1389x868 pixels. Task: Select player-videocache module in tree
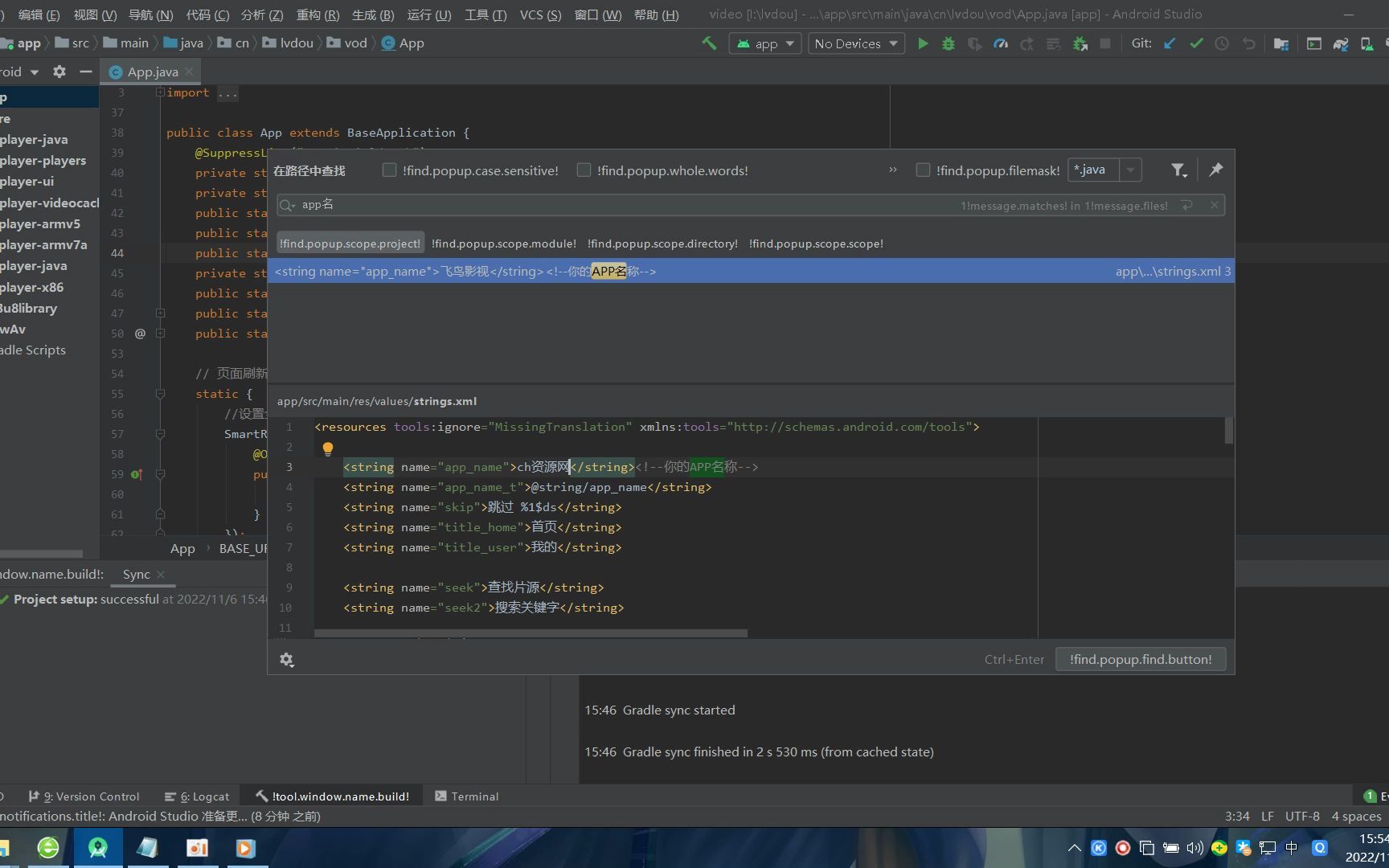point(50,203)
